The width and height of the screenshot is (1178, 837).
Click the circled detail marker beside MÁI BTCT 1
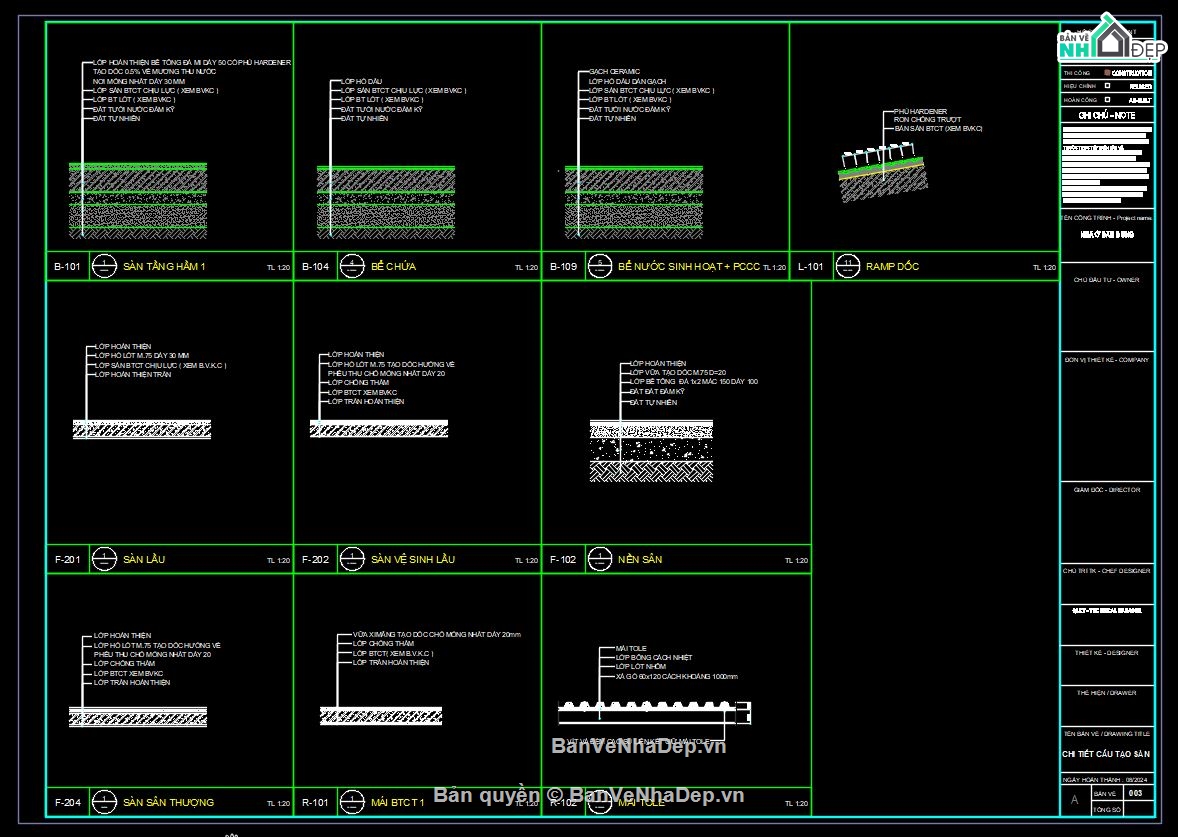(x=352, y=801)
